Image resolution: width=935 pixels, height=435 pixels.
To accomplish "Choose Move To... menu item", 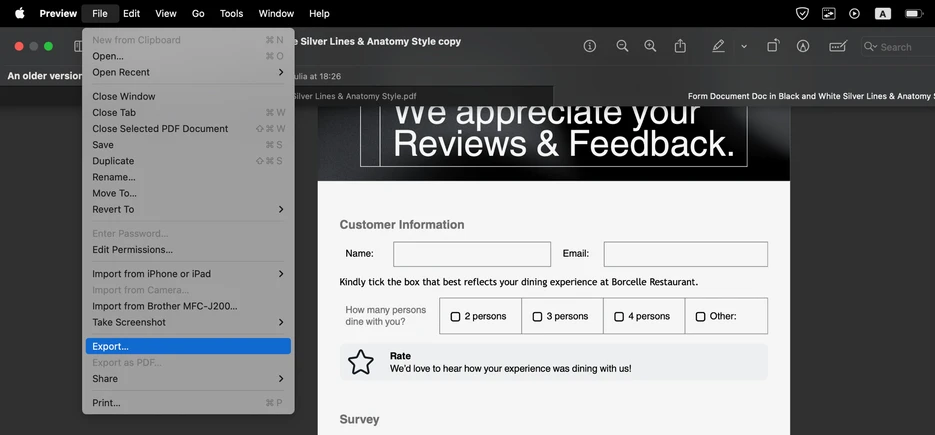I will [x=188, y=193].
